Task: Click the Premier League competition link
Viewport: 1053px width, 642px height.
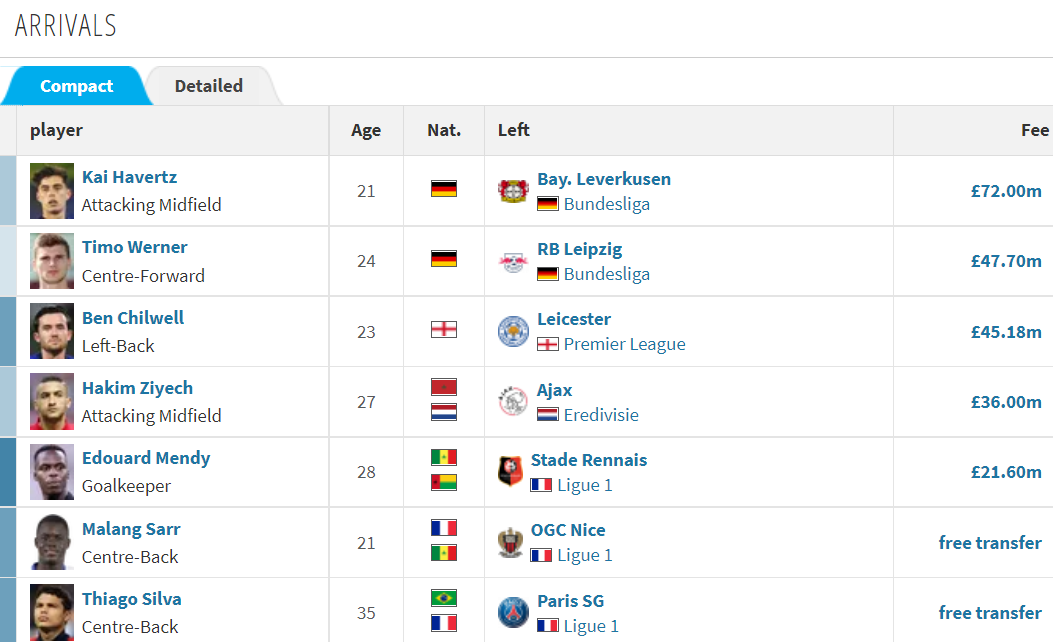Action: pos(625,345)
